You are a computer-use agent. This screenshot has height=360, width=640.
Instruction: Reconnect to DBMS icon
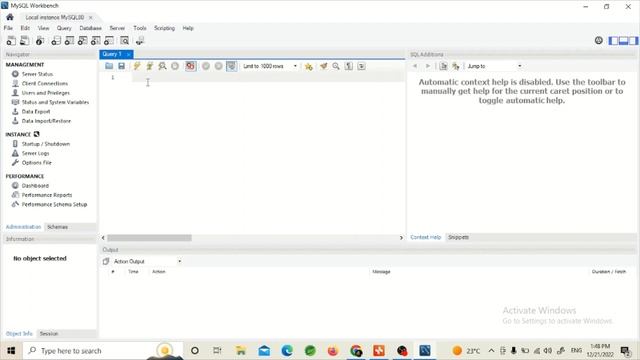tap(140, 40)
